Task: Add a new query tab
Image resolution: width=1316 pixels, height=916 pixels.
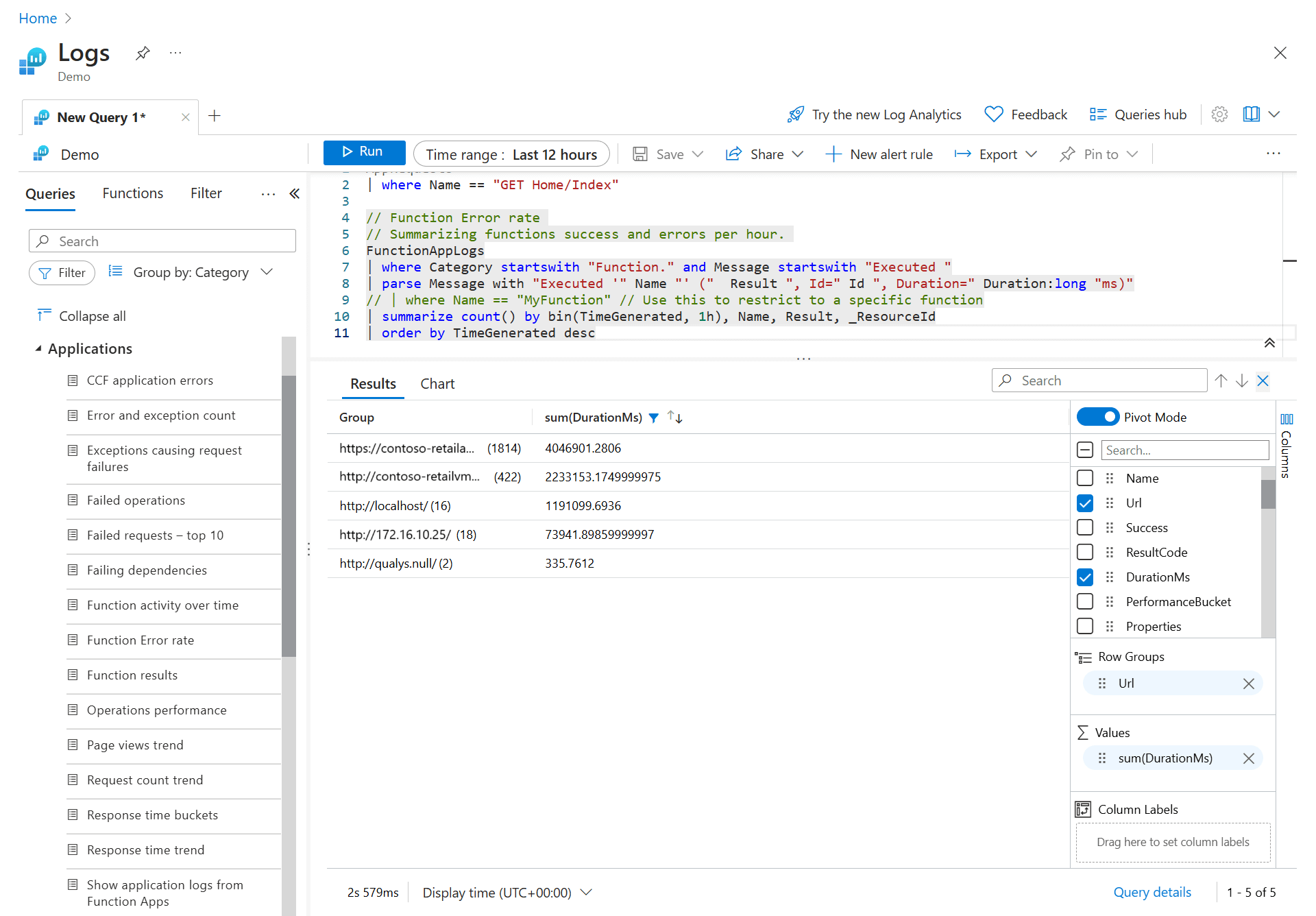Action: pyautogui.click(x=215, y=116)
